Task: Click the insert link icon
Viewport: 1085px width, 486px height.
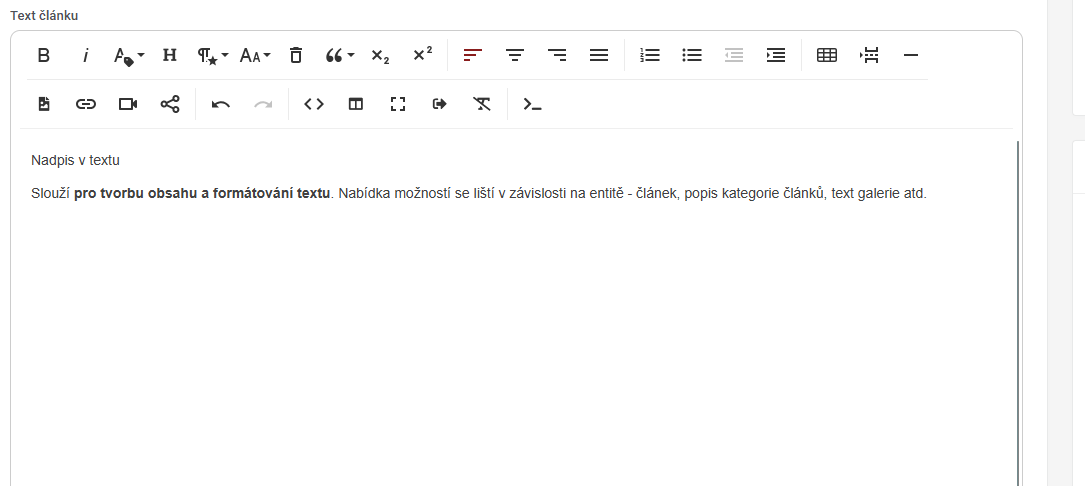Action: pos(86,104)
